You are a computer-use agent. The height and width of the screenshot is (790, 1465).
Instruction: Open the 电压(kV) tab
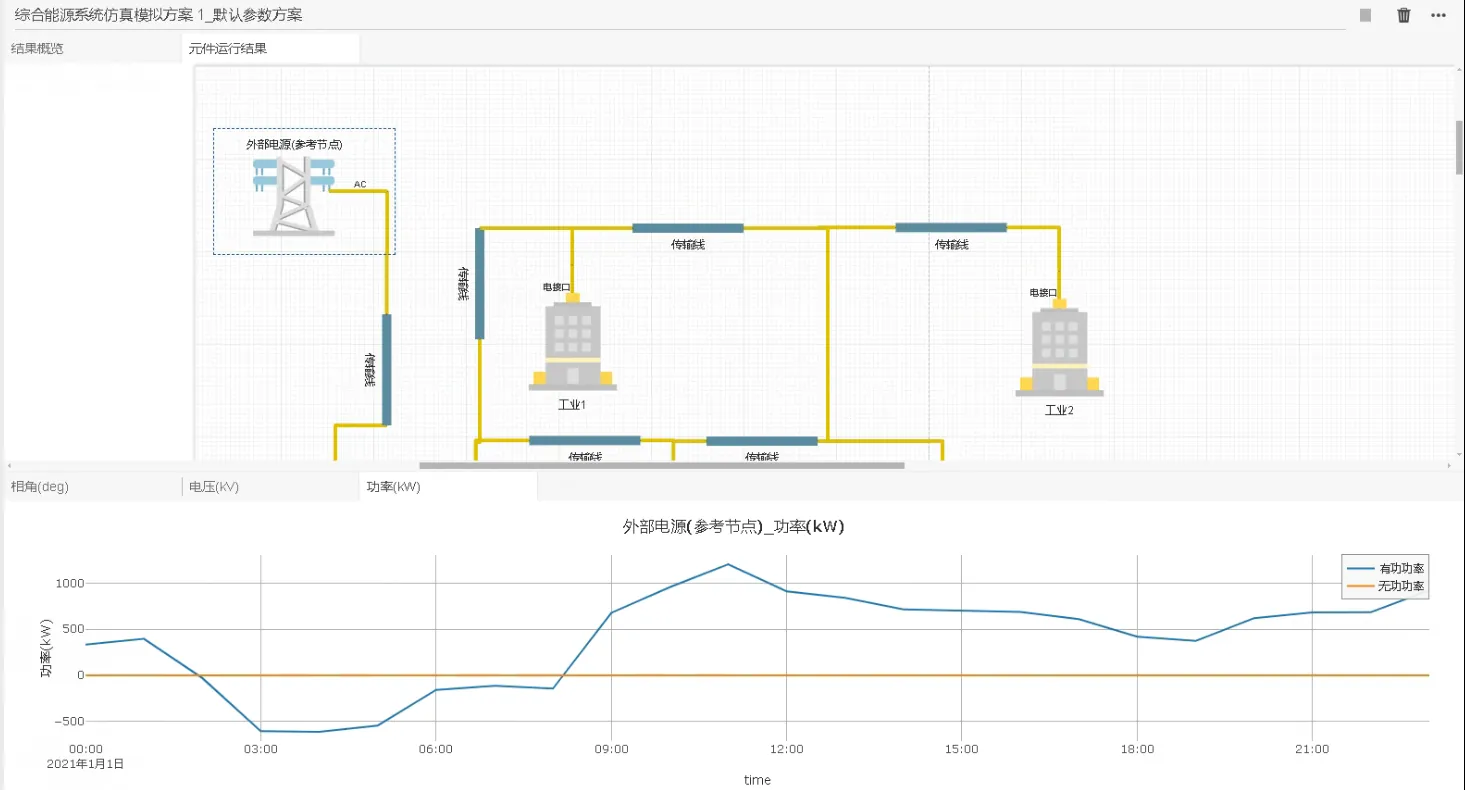[214, 487]
